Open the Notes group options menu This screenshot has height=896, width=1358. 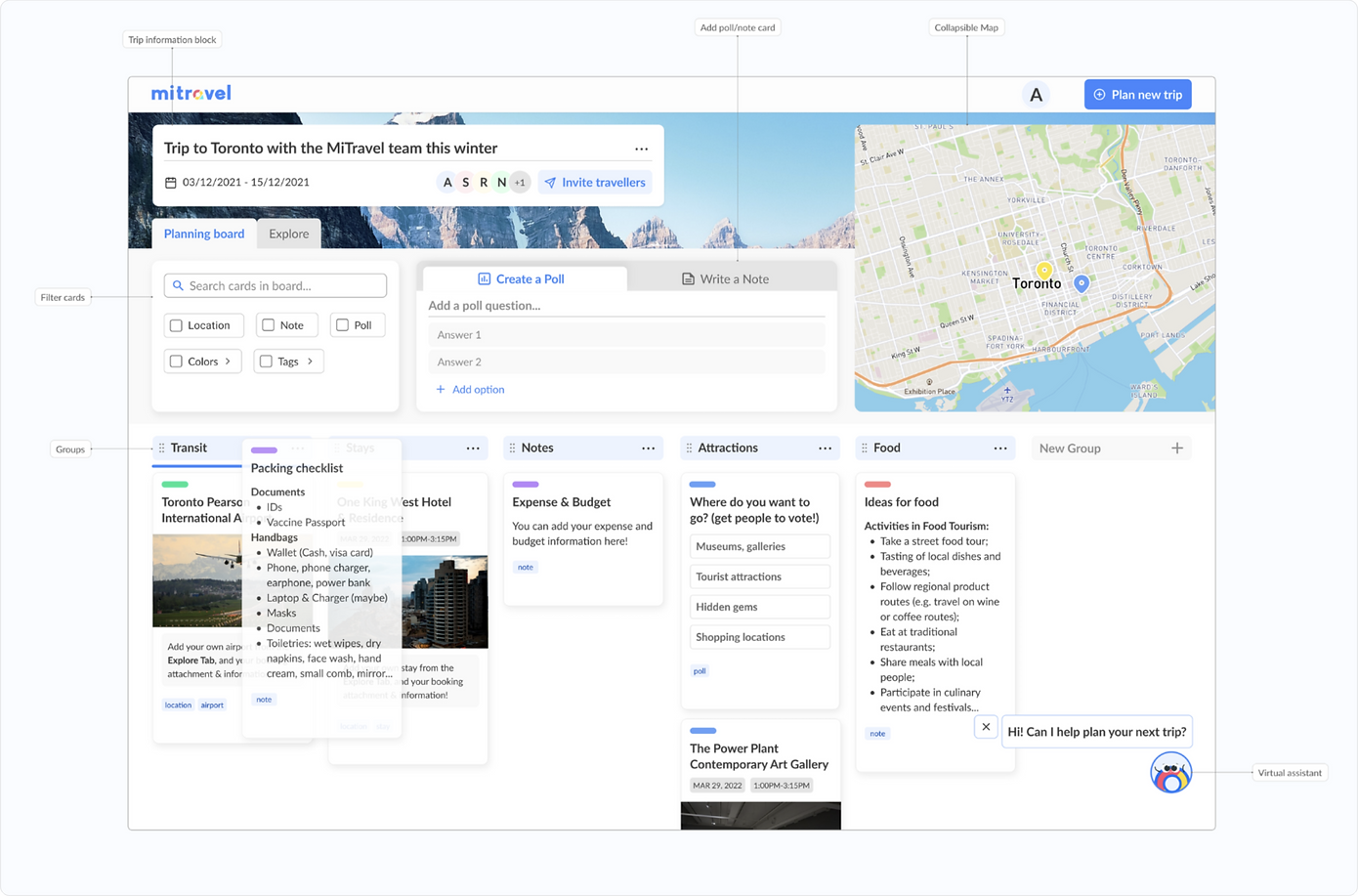648,448
